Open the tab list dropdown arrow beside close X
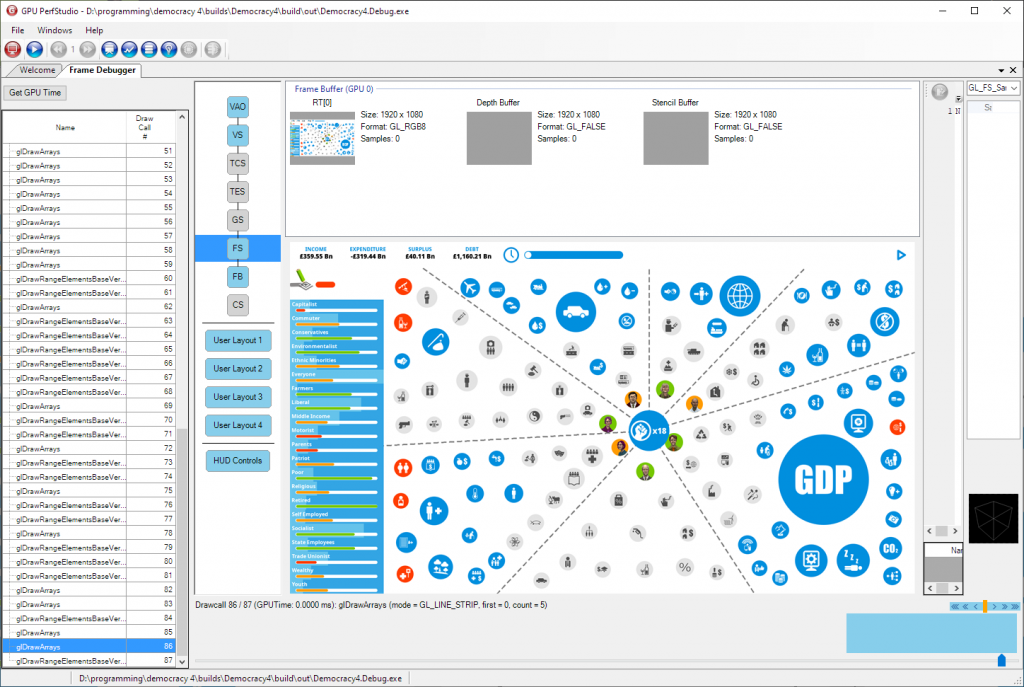 pyautogui.click(x=1001, y=70)
